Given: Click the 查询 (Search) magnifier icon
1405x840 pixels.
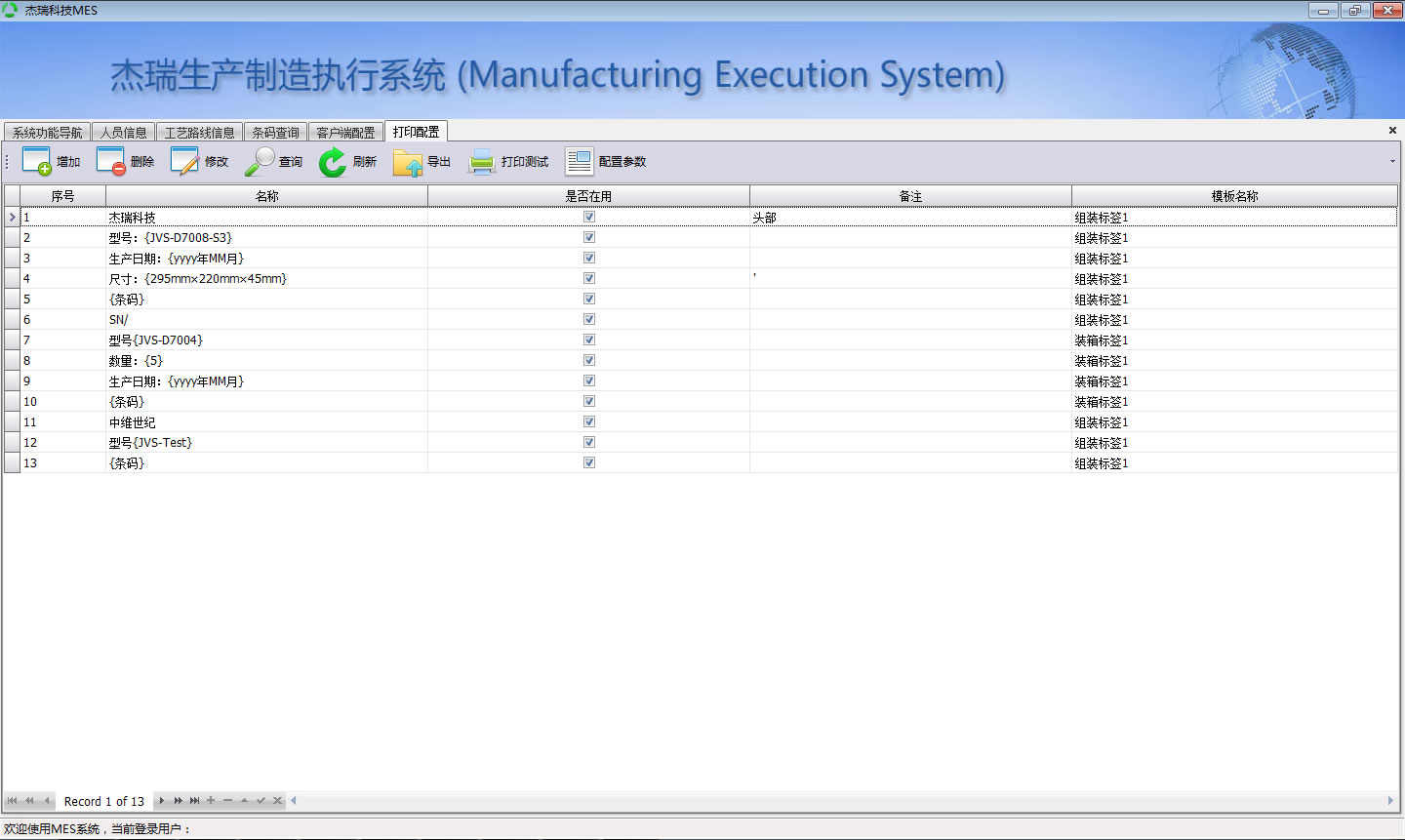Looking at the screenshot, I should tap(259, 161).
